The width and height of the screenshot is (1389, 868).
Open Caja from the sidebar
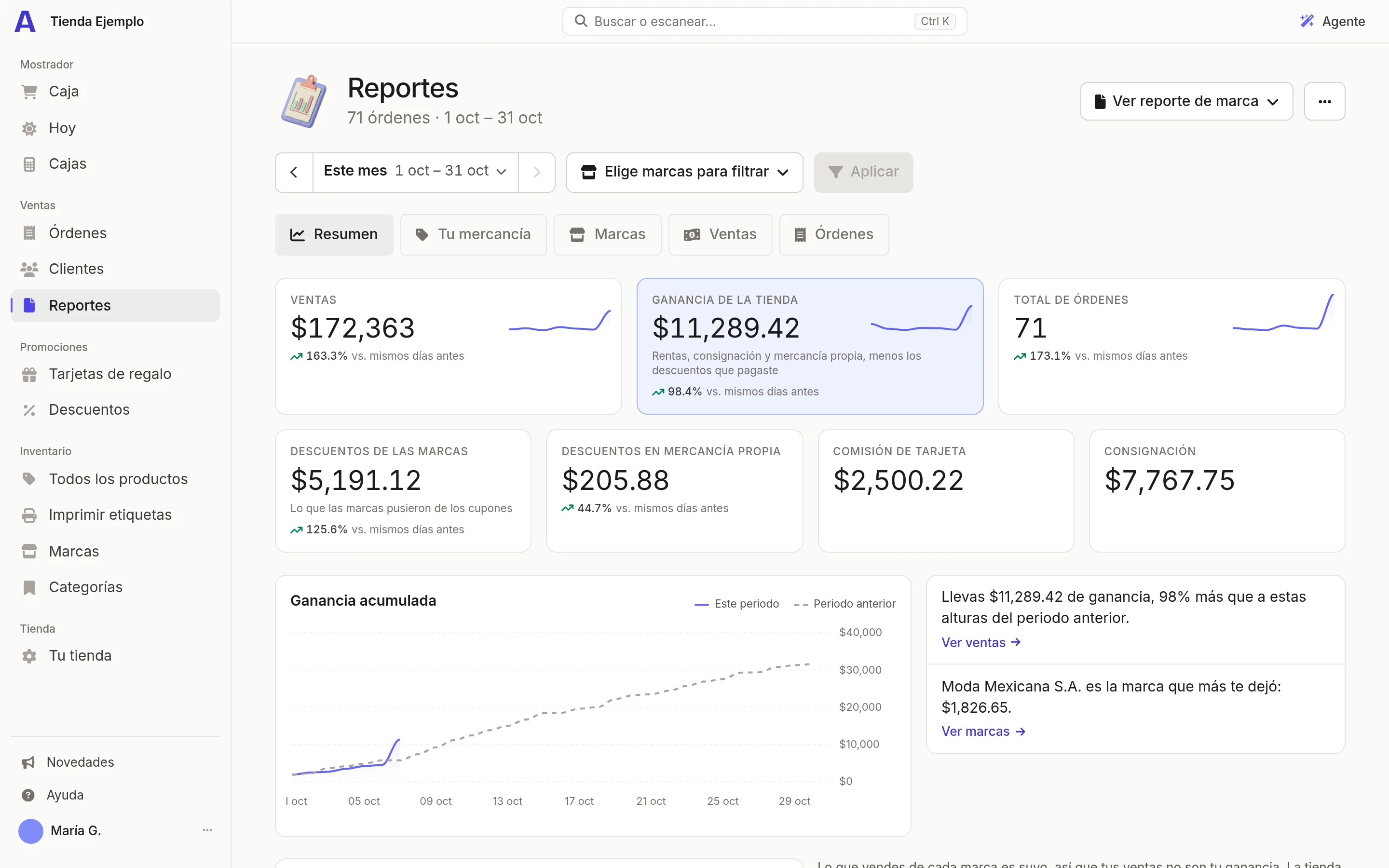point(115,92)
